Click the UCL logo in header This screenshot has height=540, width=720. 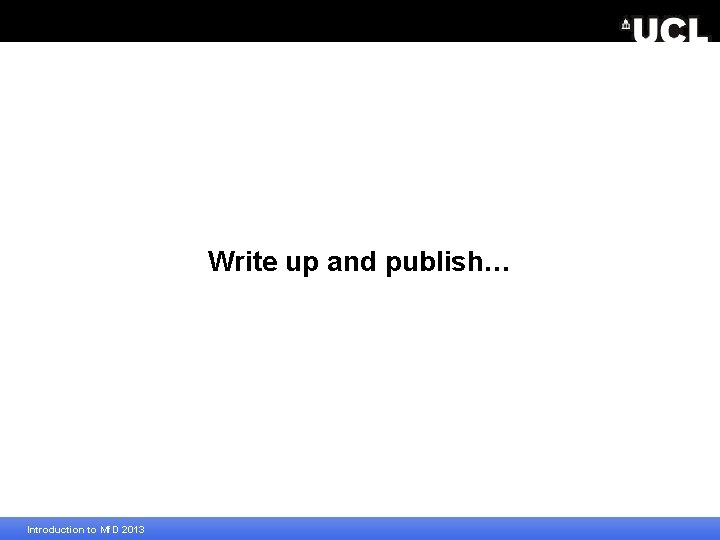coord(665,30)
